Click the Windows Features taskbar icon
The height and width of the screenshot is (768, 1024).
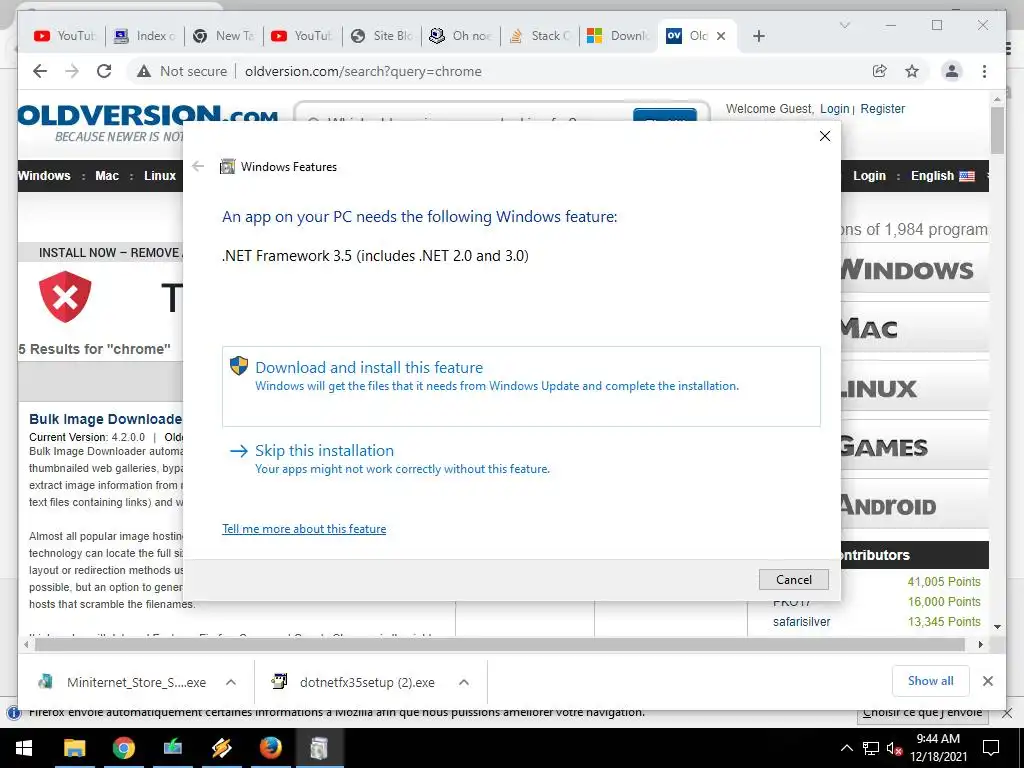[x=319, y=748]
